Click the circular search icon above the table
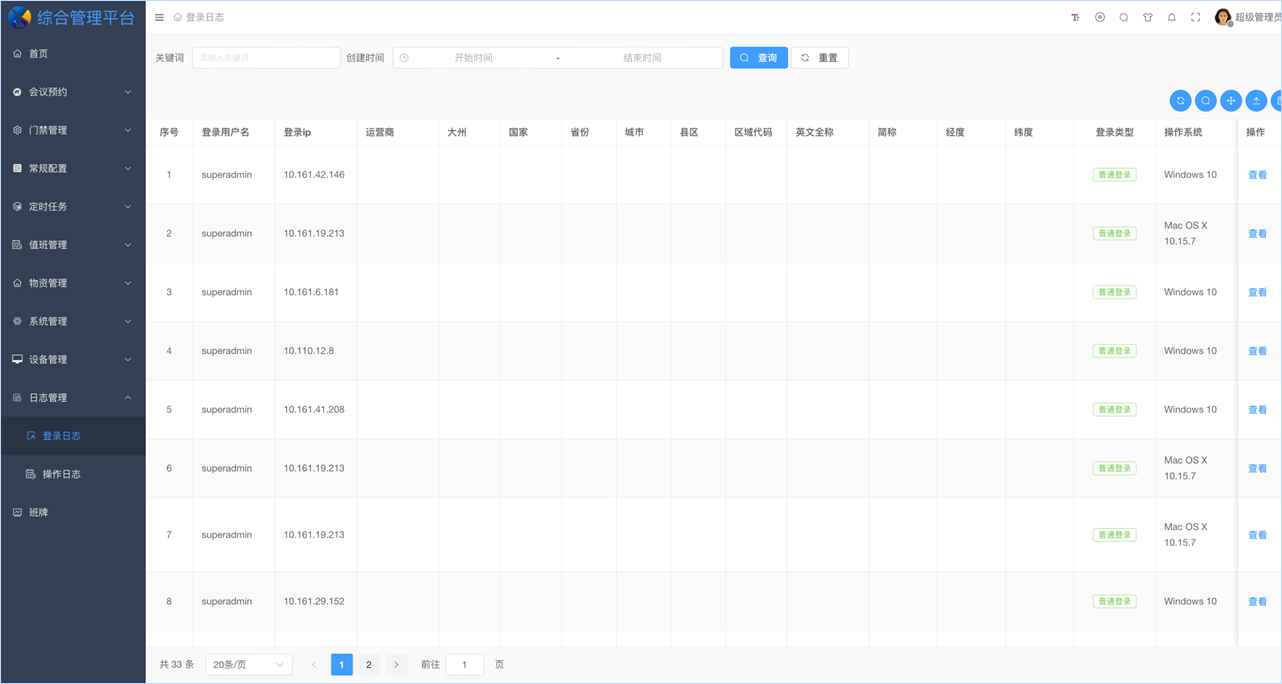 1206,101
